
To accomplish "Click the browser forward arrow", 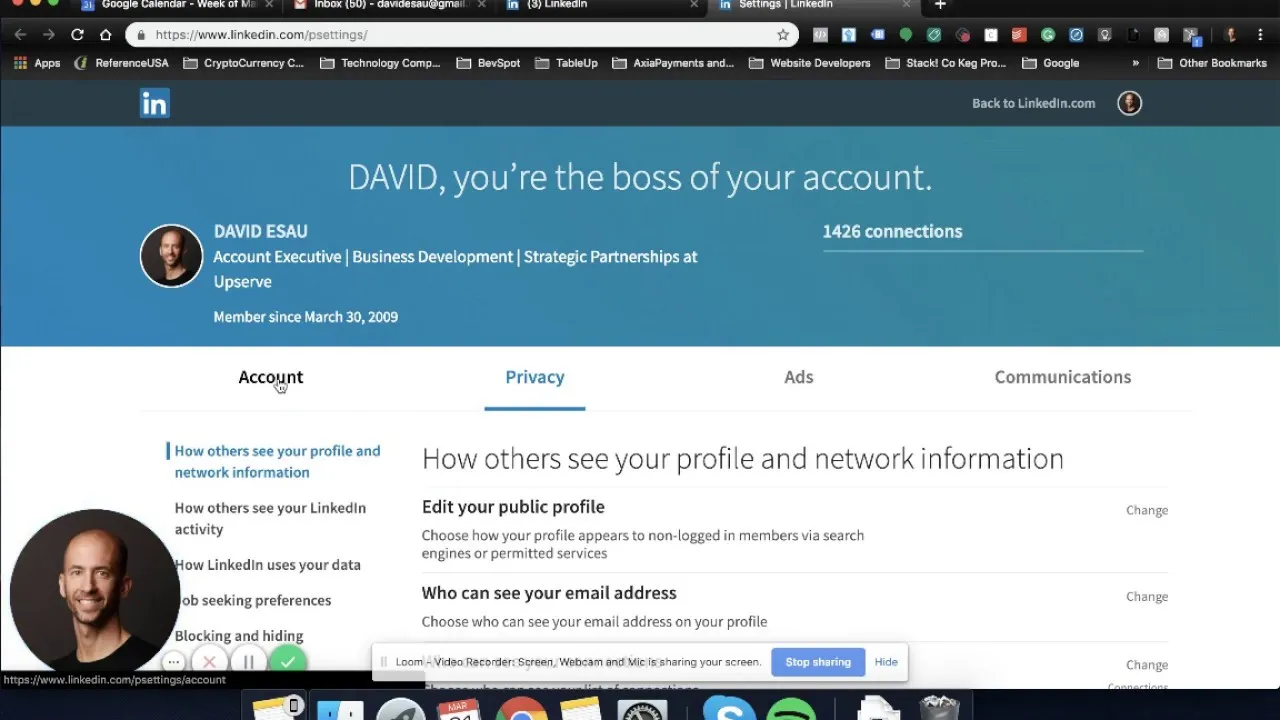I will [x=48, y=34].
